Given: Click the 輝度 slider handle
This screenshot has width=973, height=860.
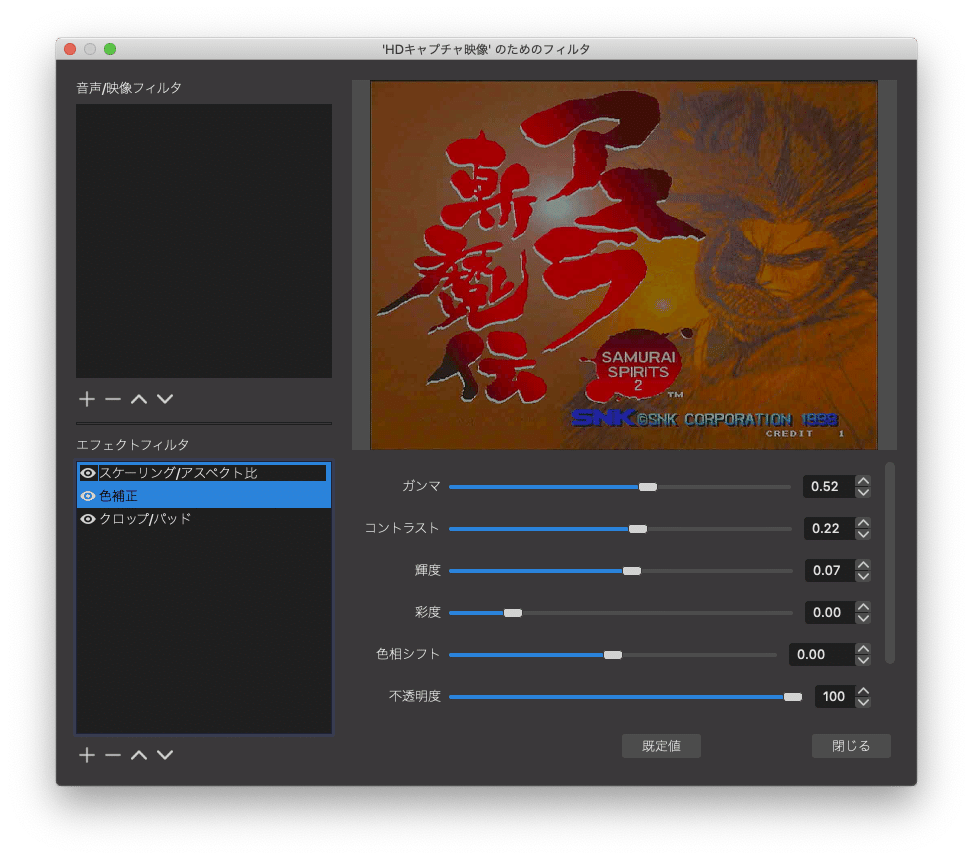Looking at the screenshot, I should click(632, 571).
